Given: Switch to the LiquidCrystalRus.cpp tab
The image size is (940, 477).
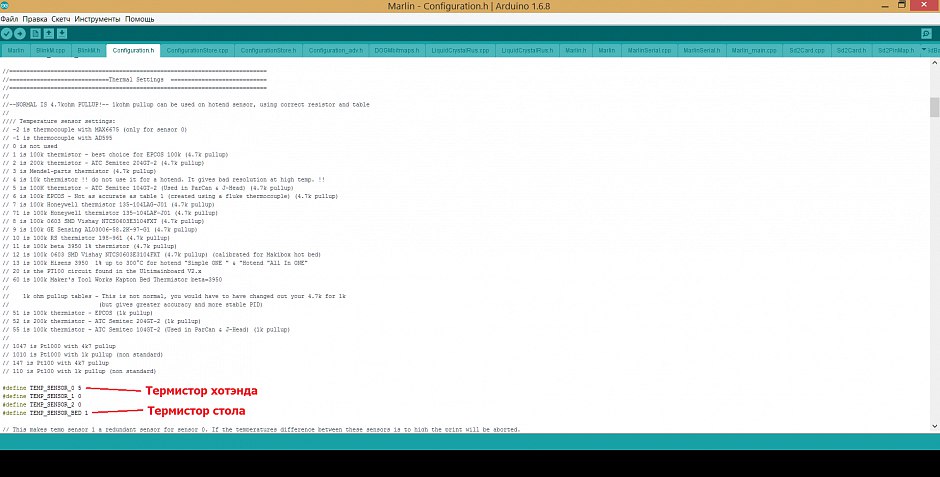Looking at the screenshot, I should pyautogui.click(x=460, y=50).
